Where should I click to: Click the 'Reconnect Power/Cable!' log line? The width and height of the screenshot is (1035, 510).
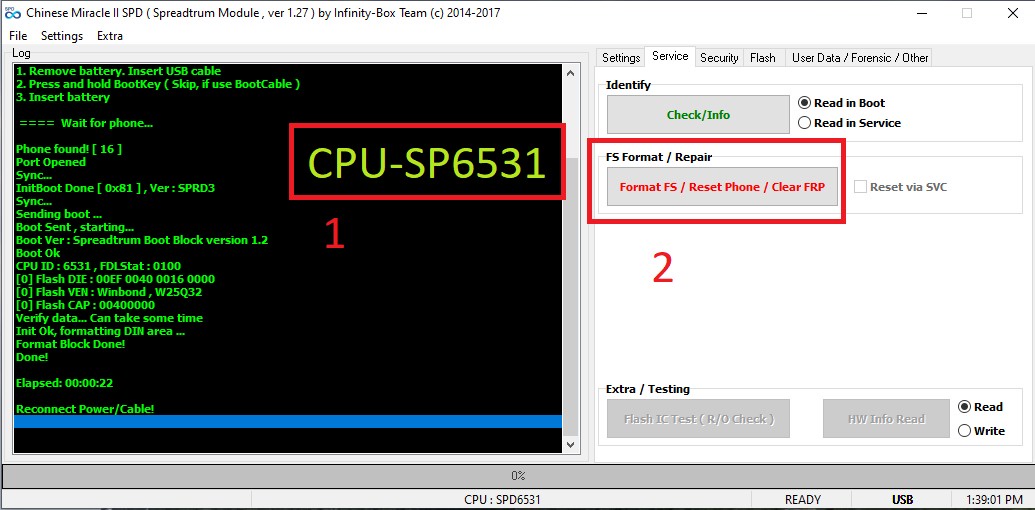click(x=85, y=409)
